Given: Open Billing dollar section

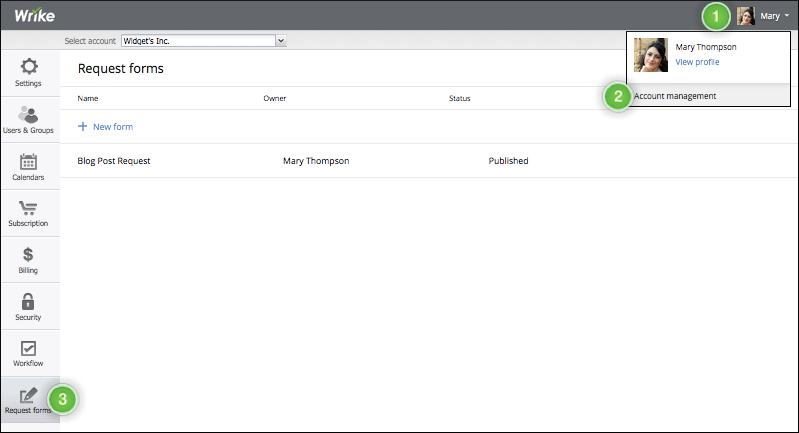Looking at the screenshot, I should 29,260.
